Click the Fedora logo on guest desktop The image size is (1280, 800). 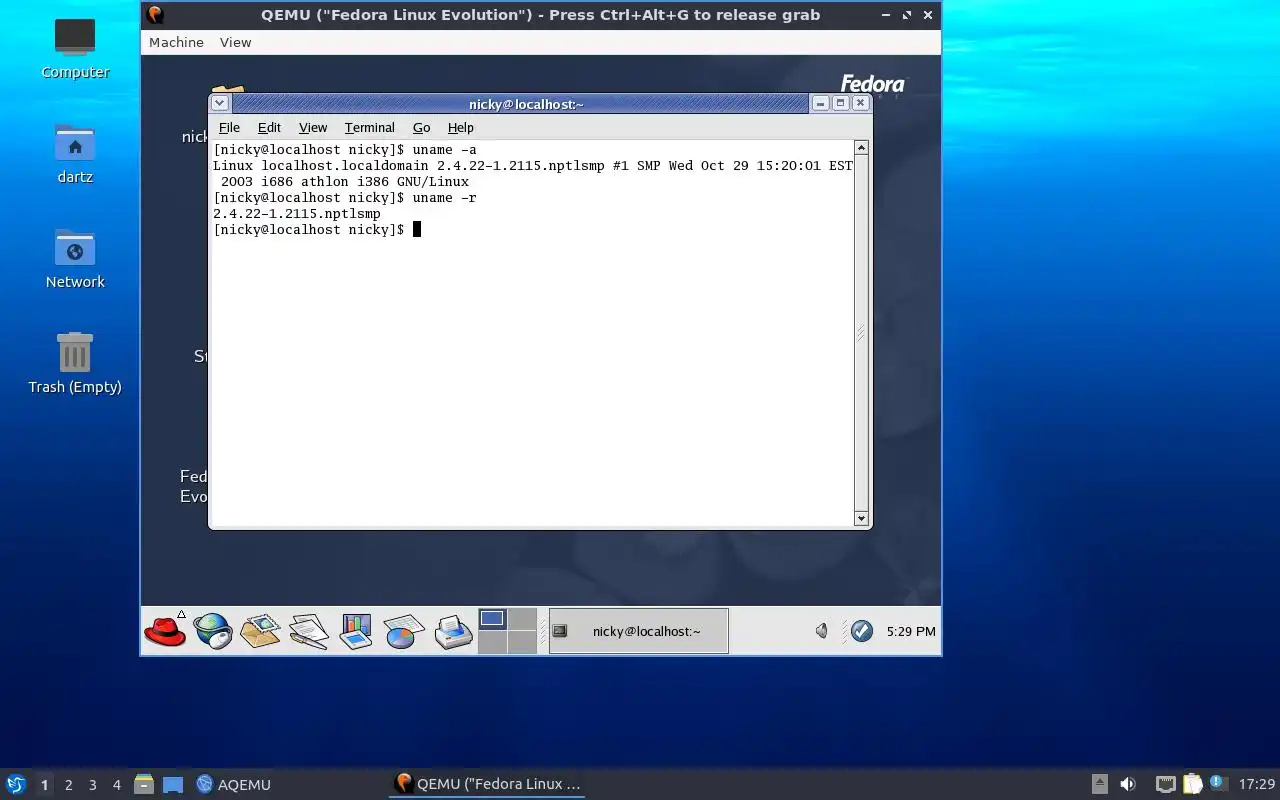(872, 85)
